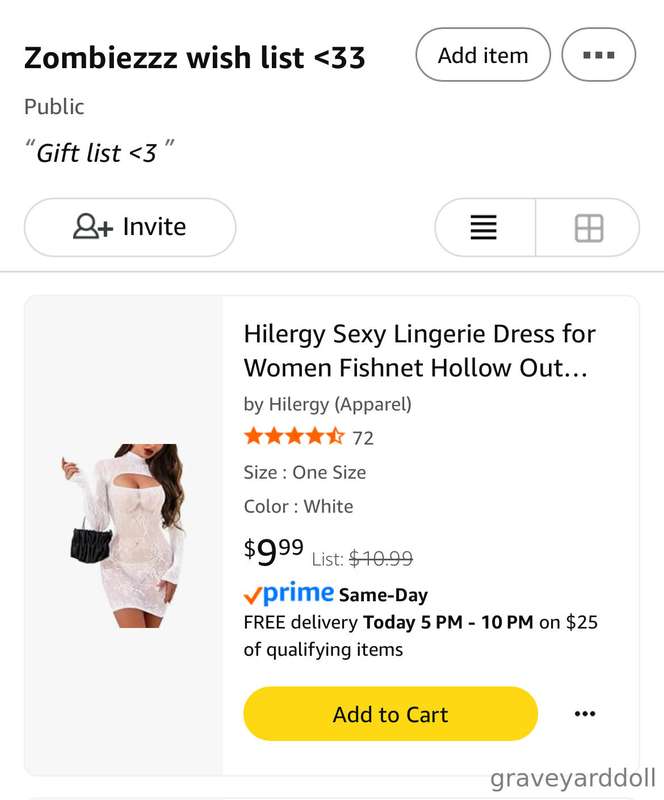Image resolution: width=664 pixels, height=800 pixels.
Task: Open the 72 reviews count
Action: point(363,438)
